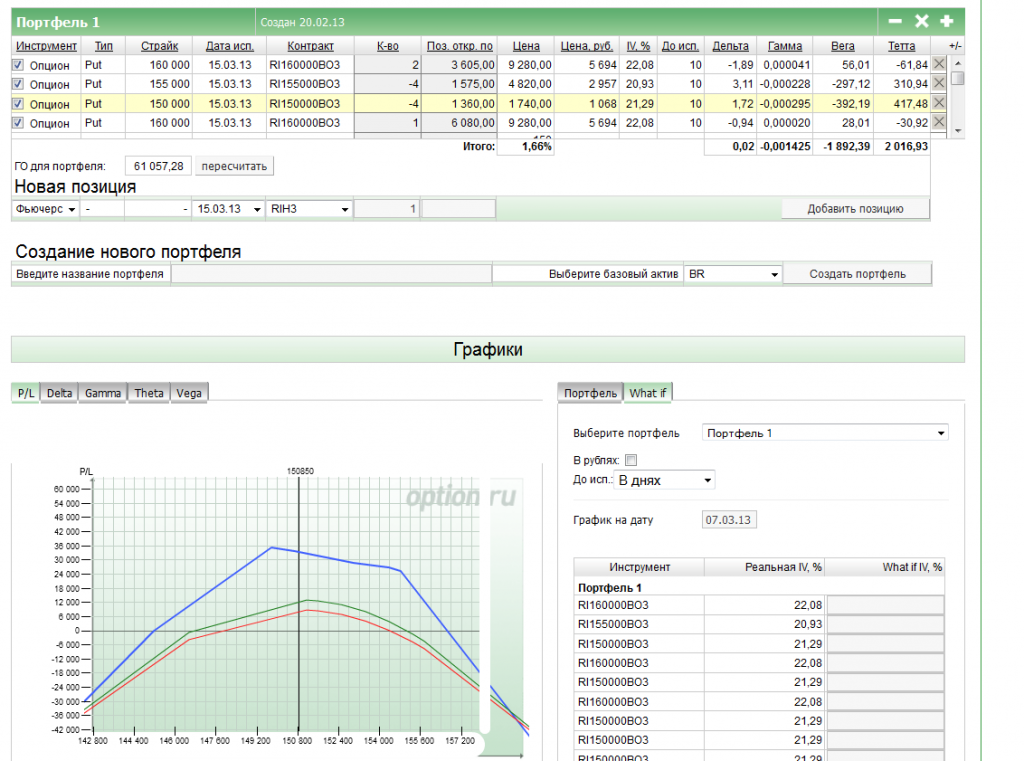Remove the 155 000 strike row

tap(939, 84)
